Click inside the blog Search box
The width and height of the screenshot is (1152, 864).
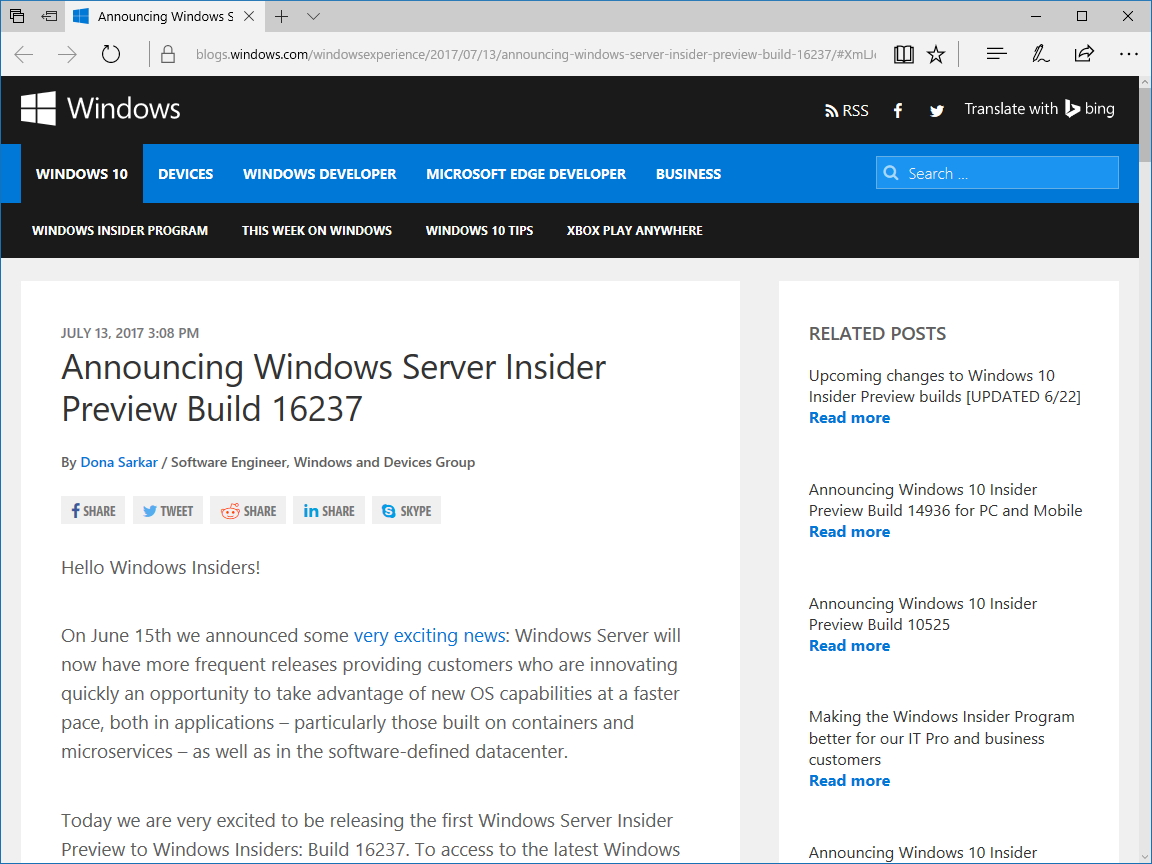click(997, 172)
